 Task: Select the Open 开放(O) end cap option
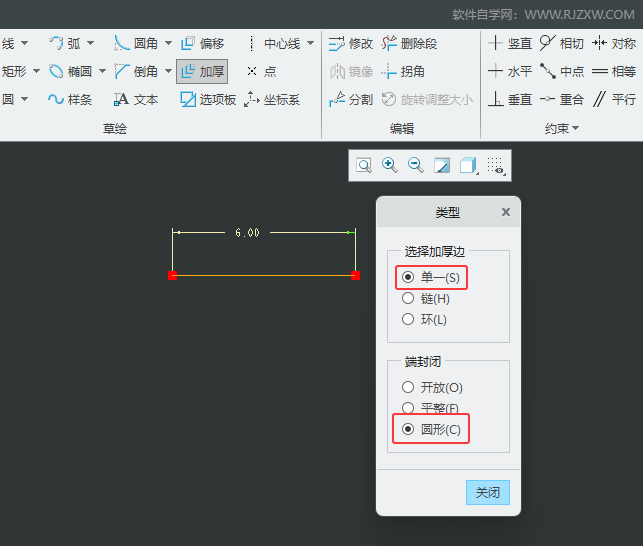432,387
